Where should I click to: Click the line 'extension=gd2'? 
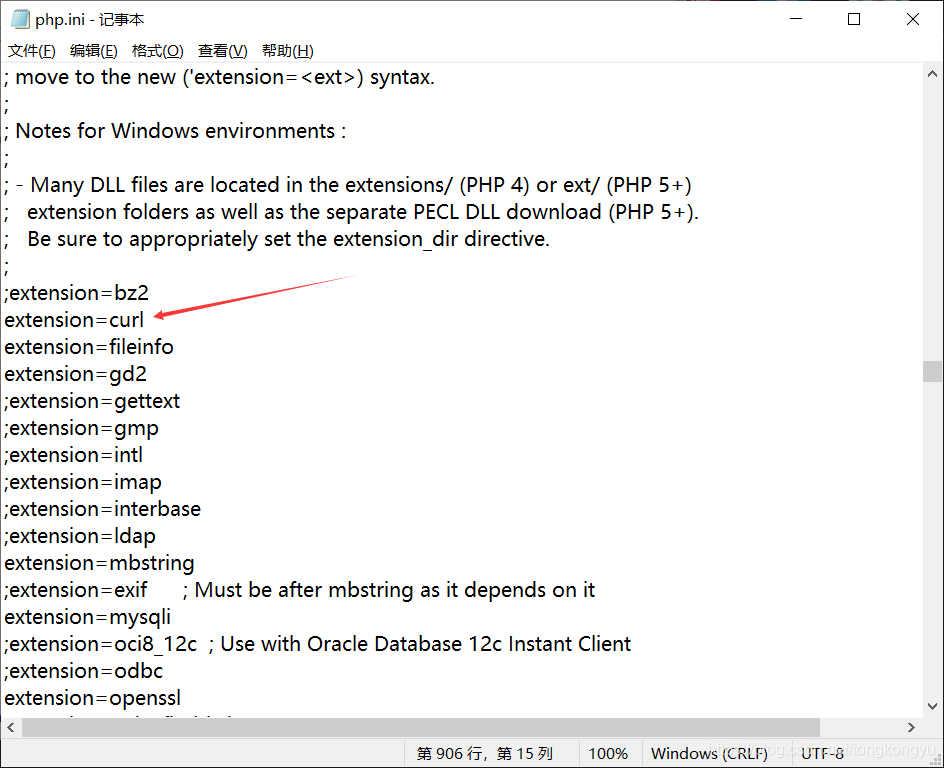pos(75,374)
